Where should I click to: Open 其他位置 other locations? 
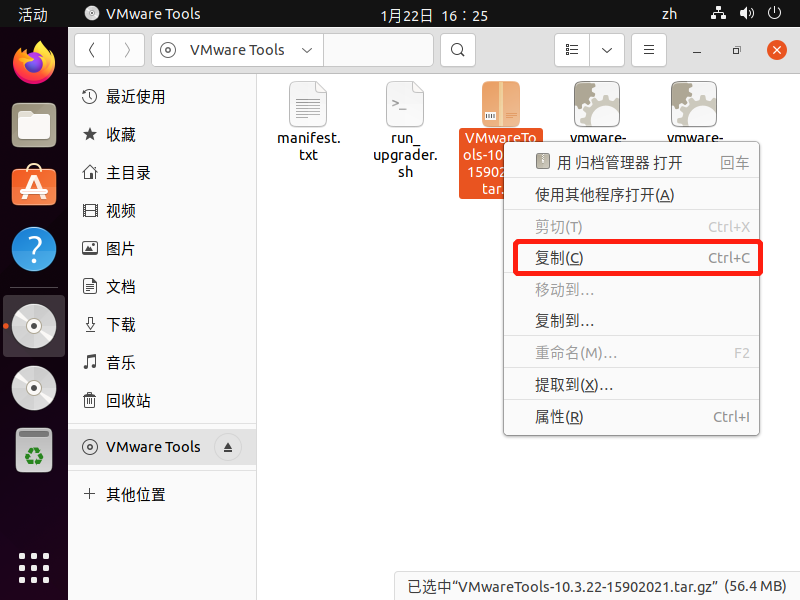162,494
